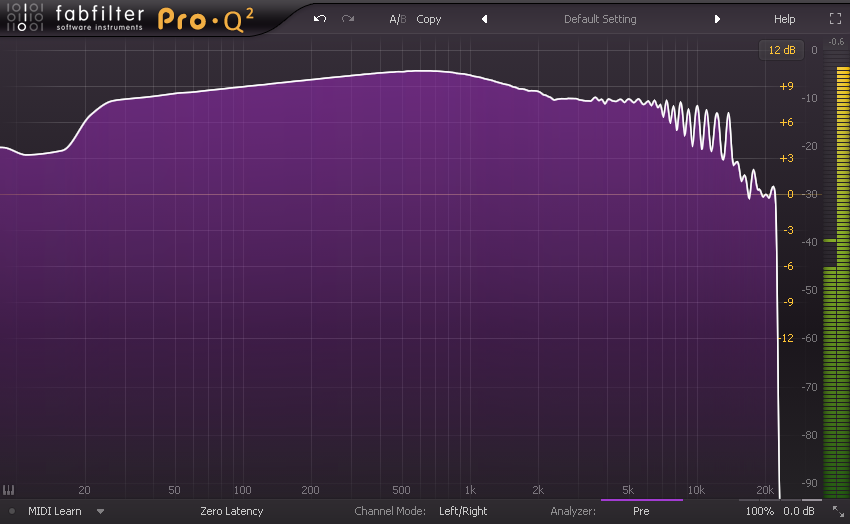The image size is (850, 524).
Task: Click the 5k frequency axis label
Action: click(628, 490)
